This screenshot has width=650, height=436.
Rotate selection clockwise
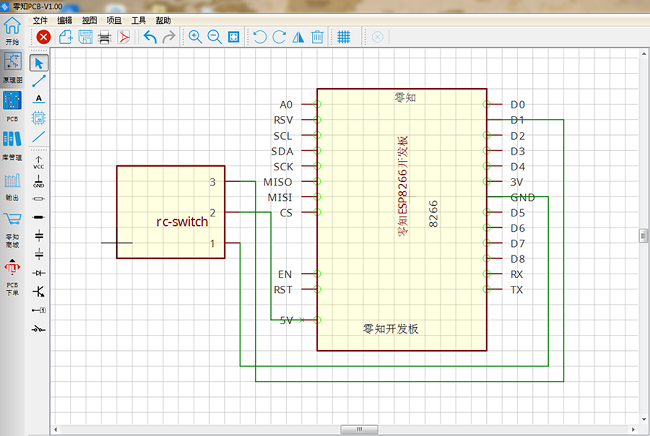279,37
